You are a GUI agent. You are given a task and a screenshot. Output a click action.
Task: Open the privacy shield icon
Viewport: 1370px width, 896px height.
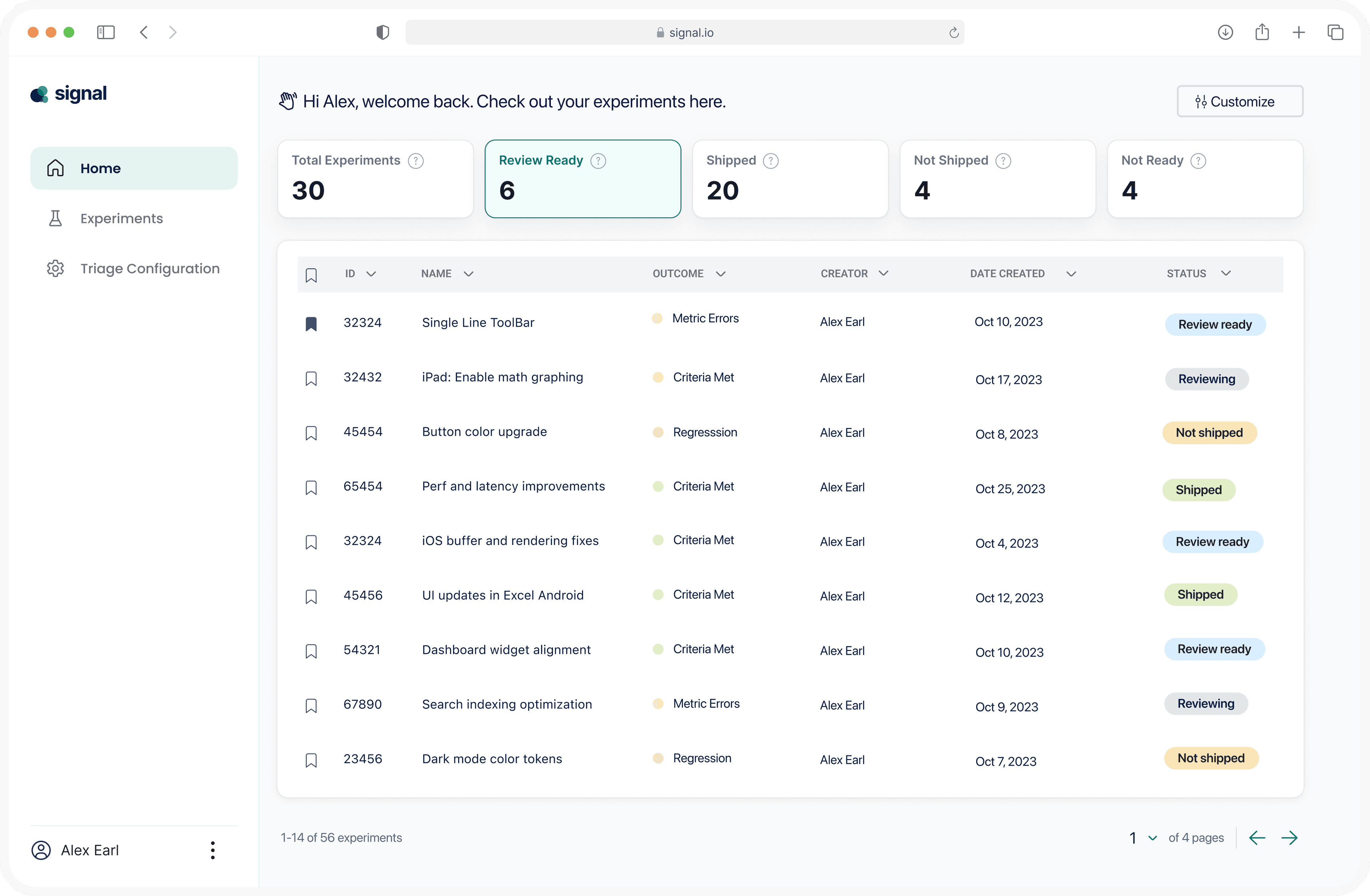[x=383, y=32]
